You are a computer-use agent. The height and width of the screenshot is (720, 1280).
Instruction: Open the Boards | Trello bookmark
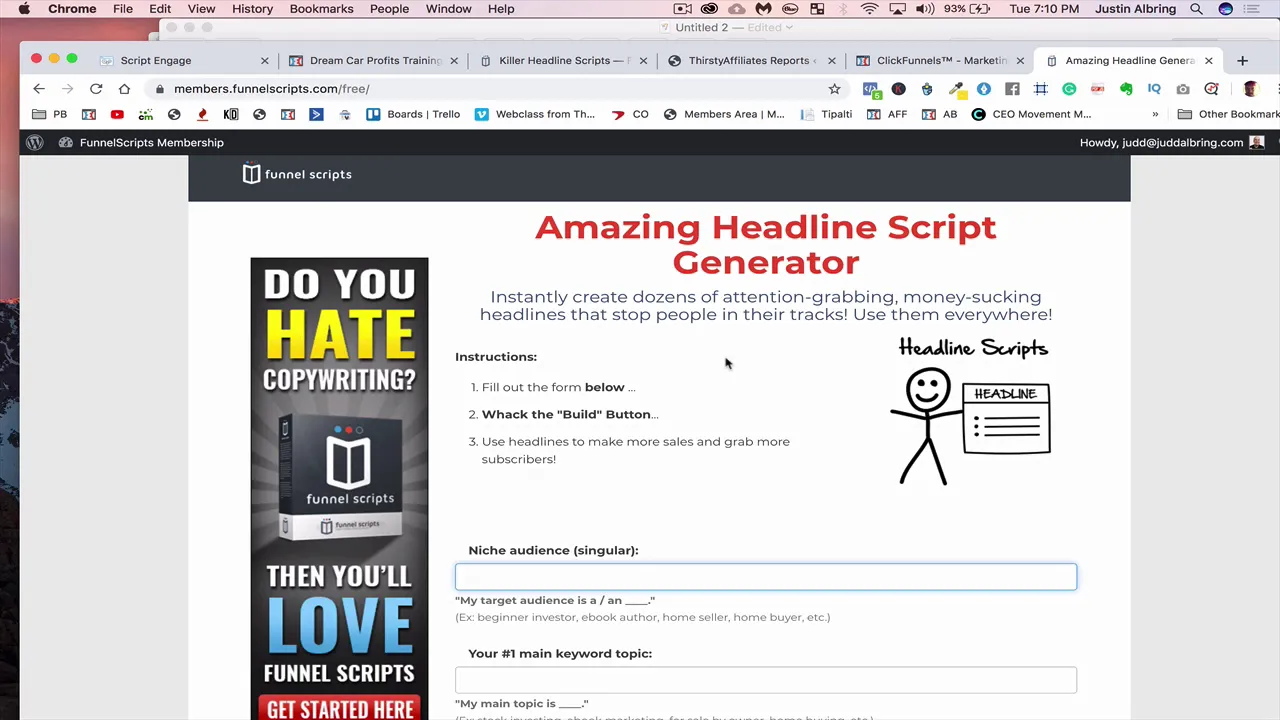[x=413, y=114]
